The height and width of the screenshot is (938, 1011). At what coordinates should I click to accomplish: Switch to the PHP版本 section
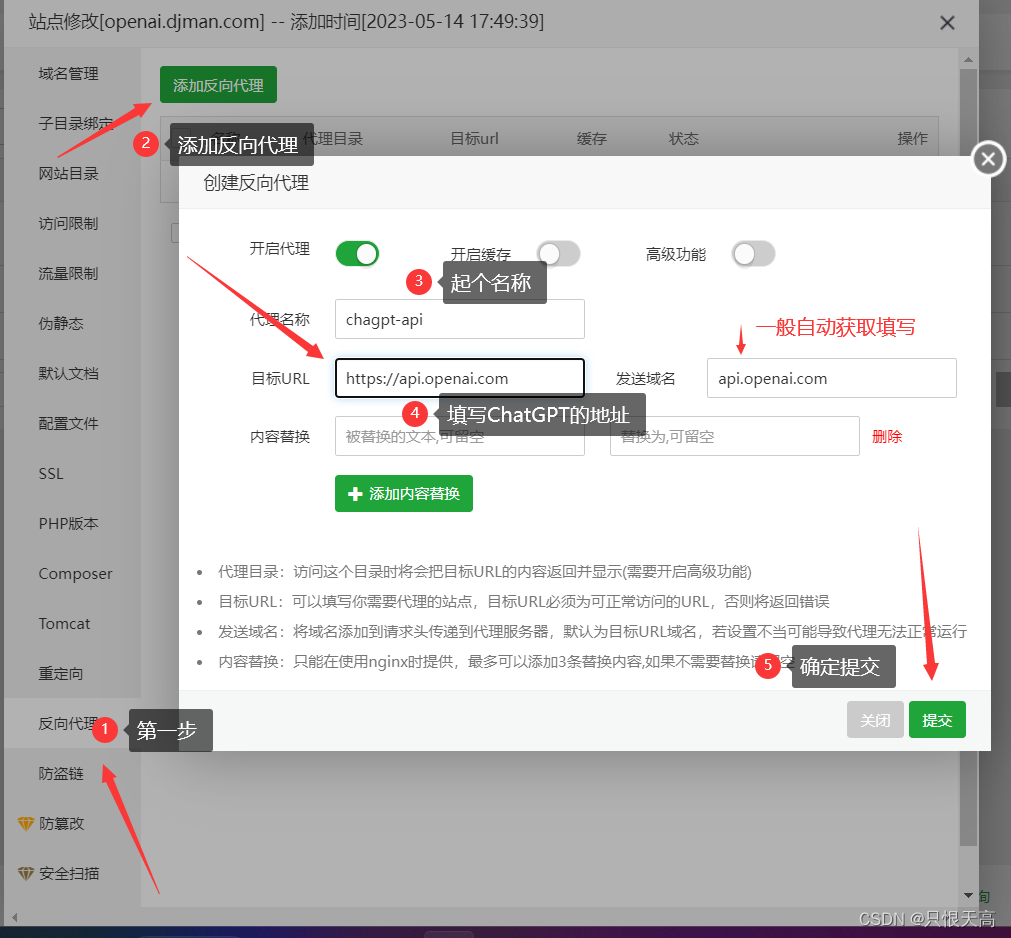[x=68, y=523]
